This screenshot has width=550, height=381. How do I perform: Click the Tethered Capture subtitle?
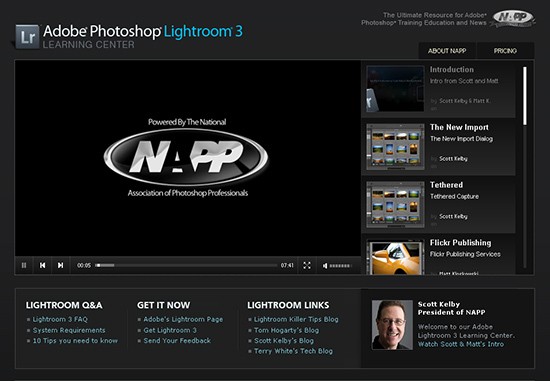click(454, 196)
